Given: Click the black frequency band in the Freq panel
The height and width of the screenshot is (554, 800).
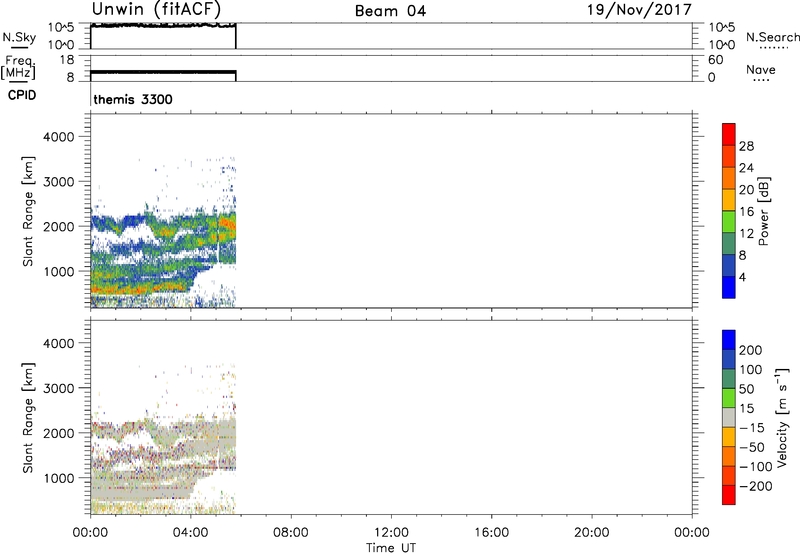Looking at the screenshot, I should [x=163, y=72].
